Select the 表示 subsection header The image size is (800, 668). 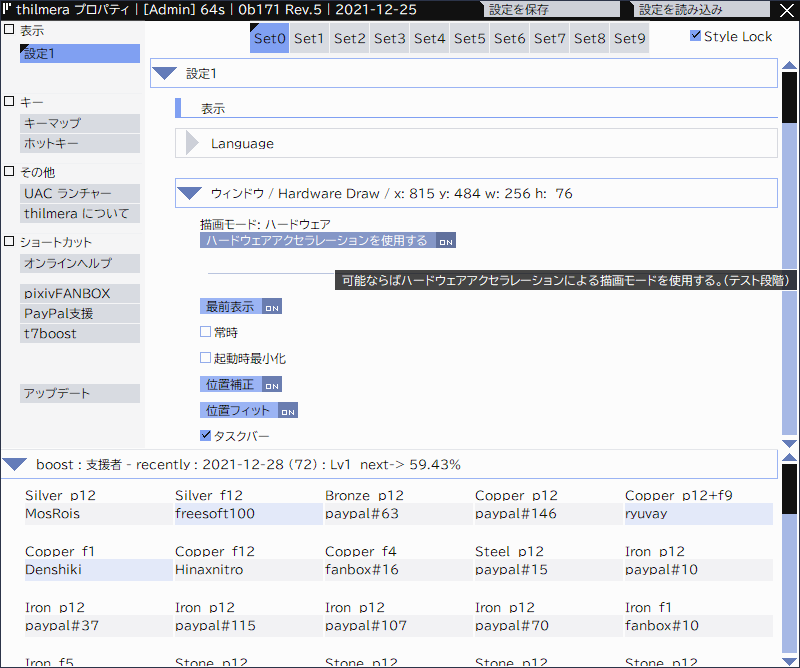tap(476, 108)
